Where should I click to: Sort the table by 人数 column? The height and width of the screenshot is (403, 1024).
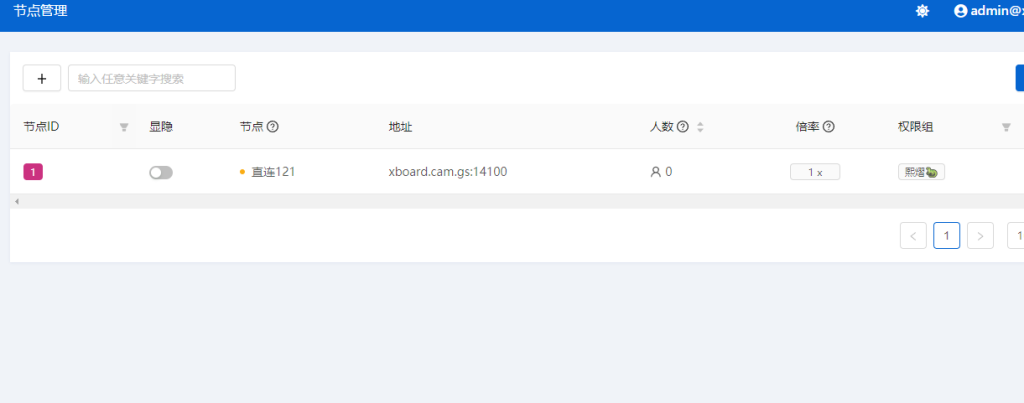700,127
